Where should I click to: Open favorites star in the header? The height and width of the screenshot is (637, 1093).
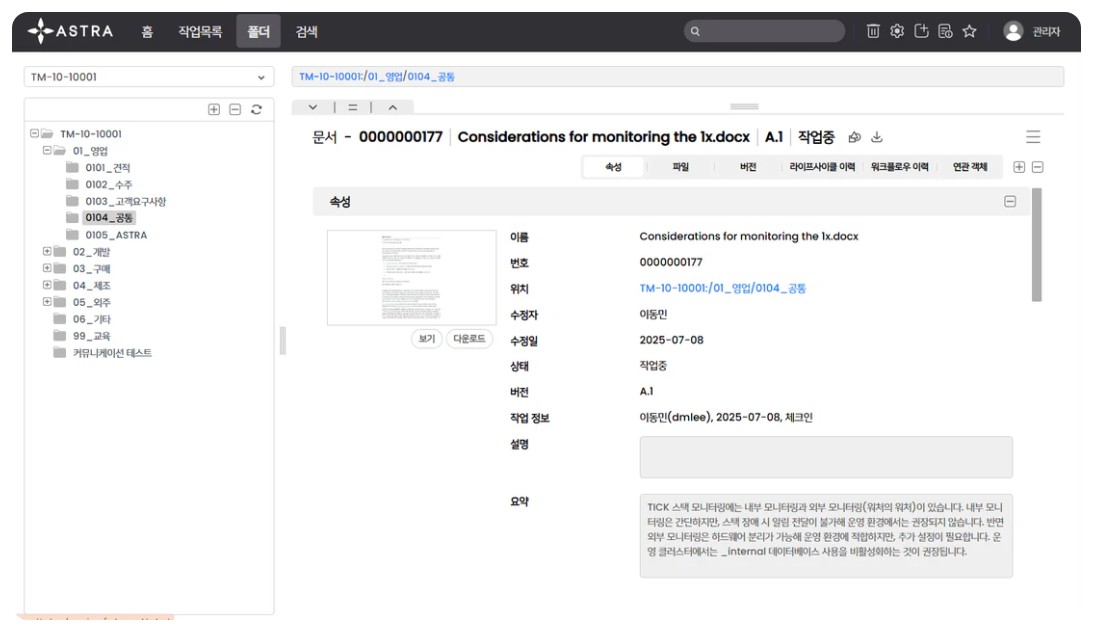pyautogui.click(x=969, y=31)
